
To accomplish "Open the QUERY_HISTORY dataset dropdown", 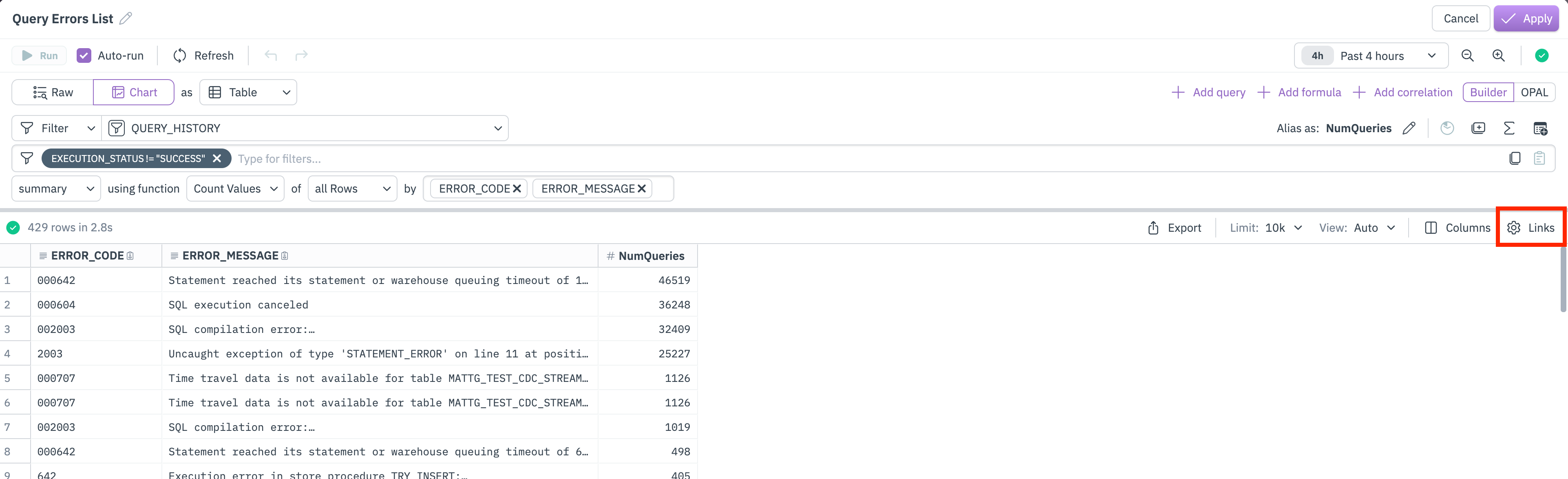I will [x=305, y=128].
